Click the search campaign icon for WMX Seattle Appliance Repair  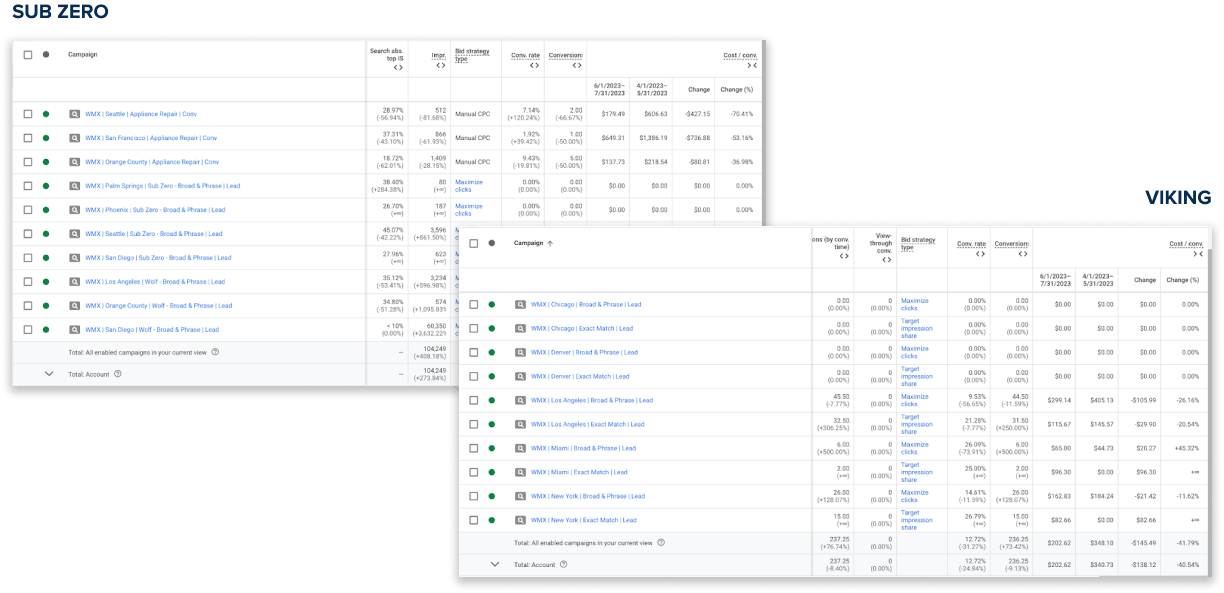pyautogui.click(x=74, y=114)
